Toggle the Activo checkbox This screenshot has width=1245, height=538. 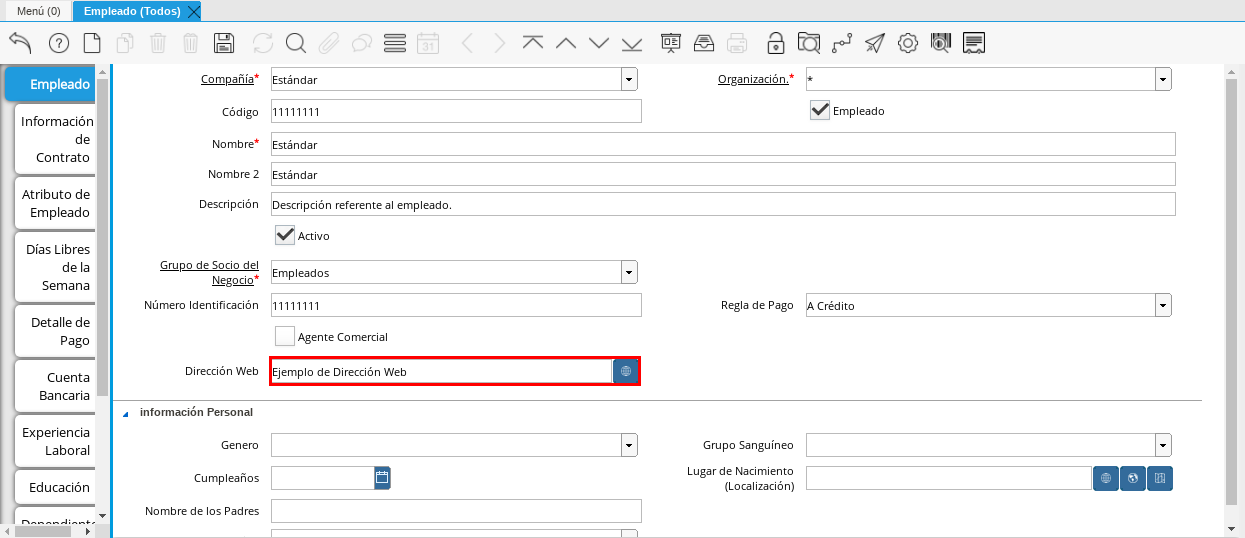pos(285,235)
